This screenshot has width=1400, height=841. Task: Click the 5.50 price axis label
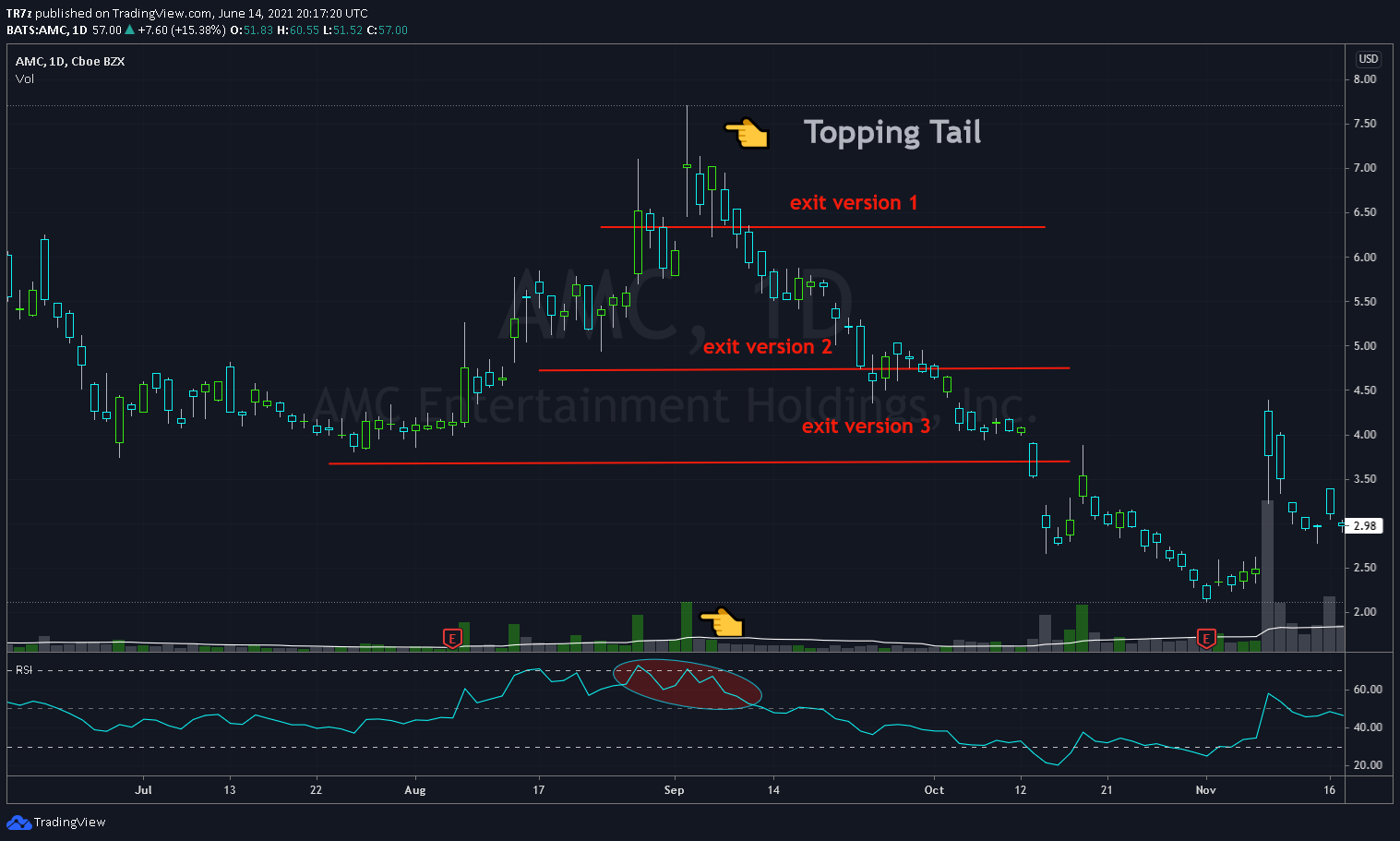coord(1364,302)
